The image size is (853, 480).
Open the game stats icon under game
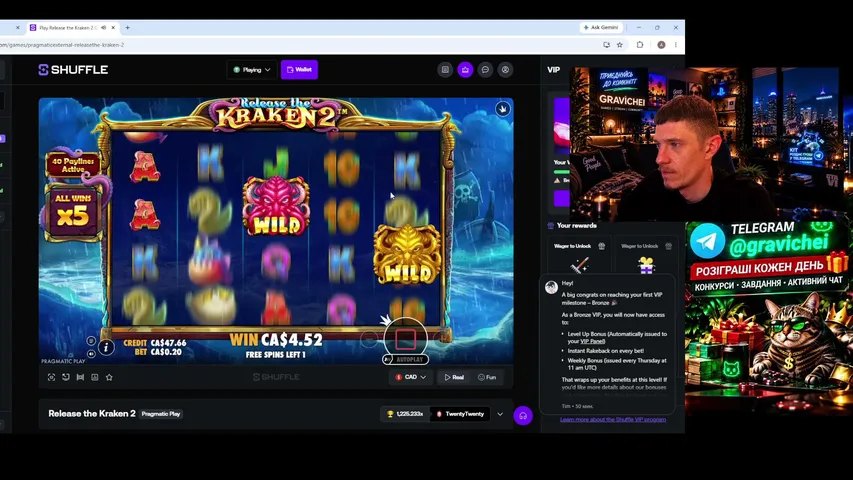tap(95, 377)
